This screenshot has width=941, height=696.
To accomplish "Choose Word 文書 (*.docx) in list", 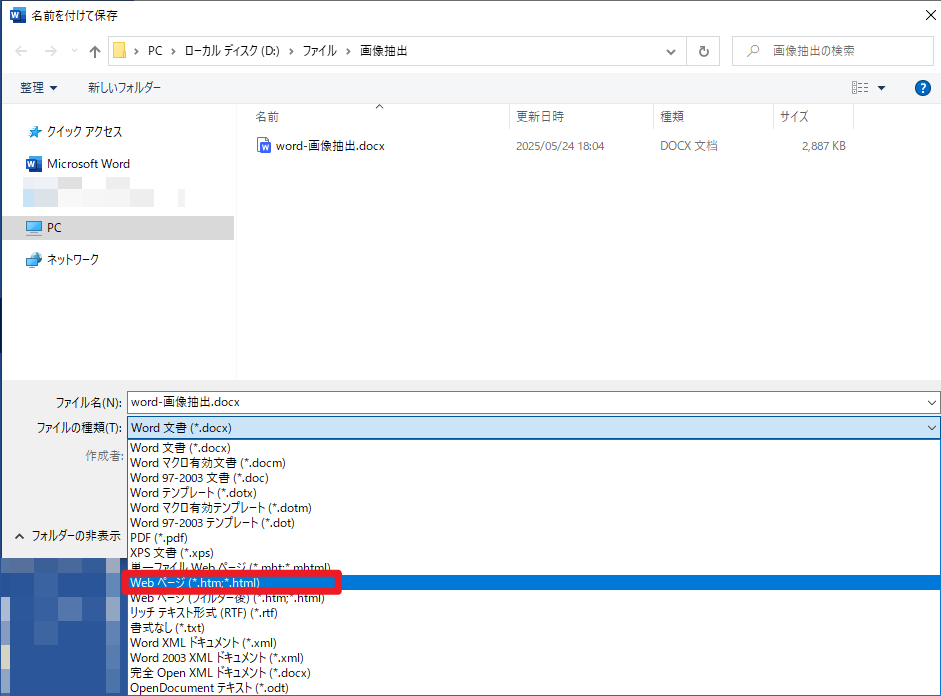I will coord(534,448).
